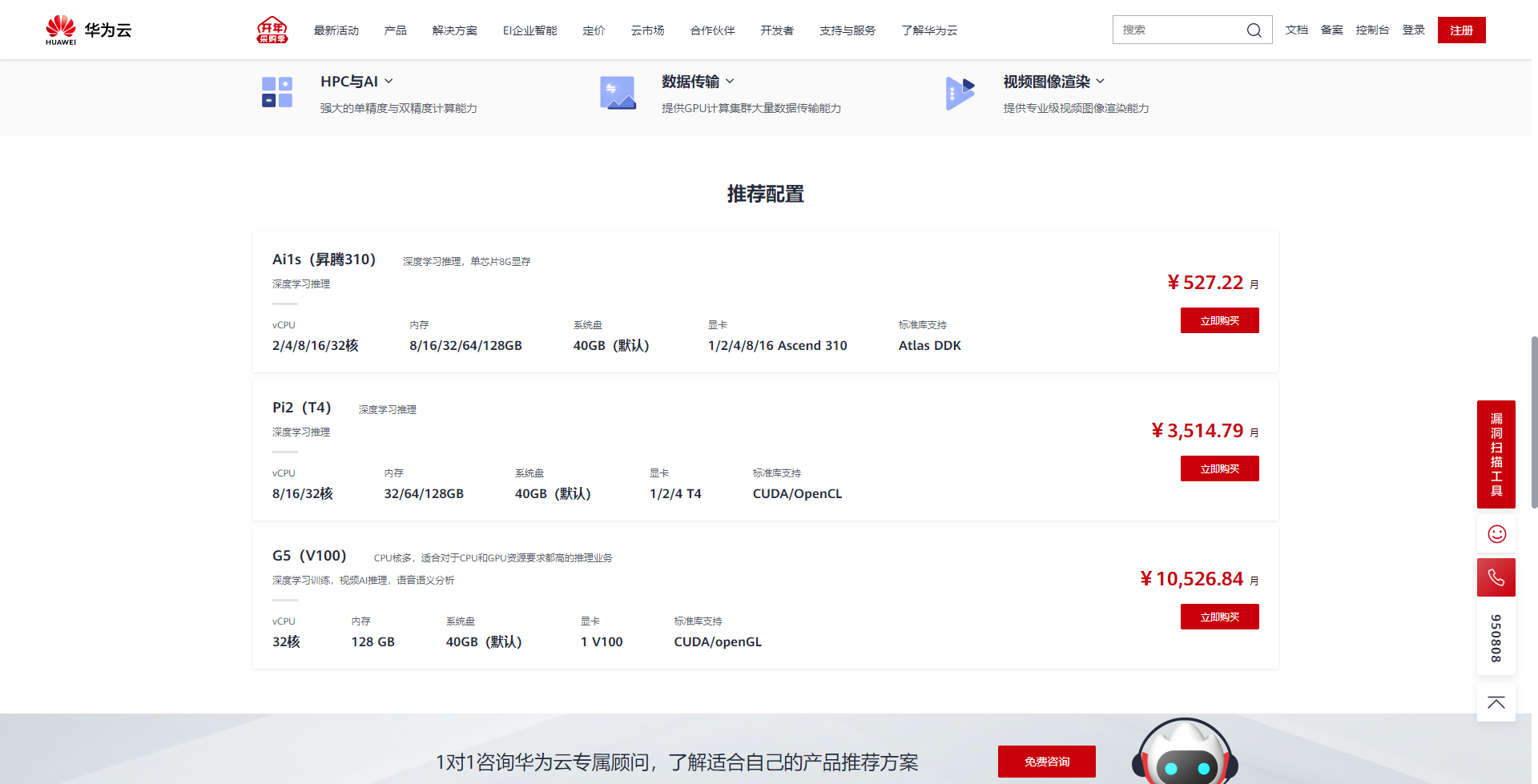Screen dimensions: 1538x784
Task: Click the HPC与AI grid icon
Action: click(277, 92)
